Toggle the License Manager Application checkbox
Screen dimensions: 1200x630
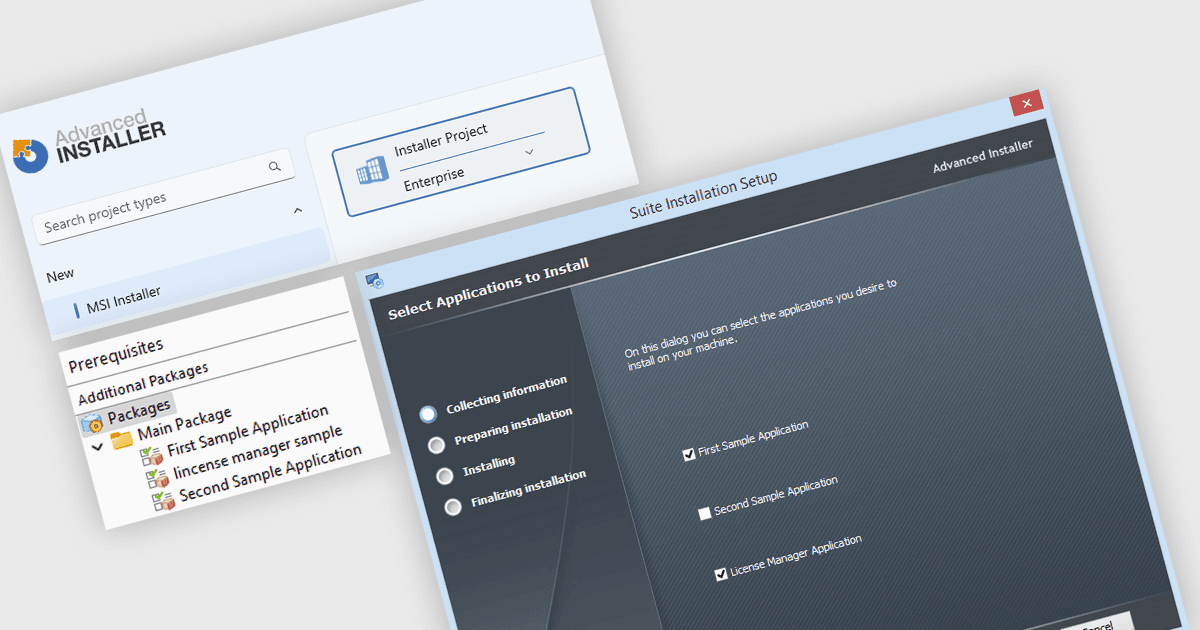[721, 573]
